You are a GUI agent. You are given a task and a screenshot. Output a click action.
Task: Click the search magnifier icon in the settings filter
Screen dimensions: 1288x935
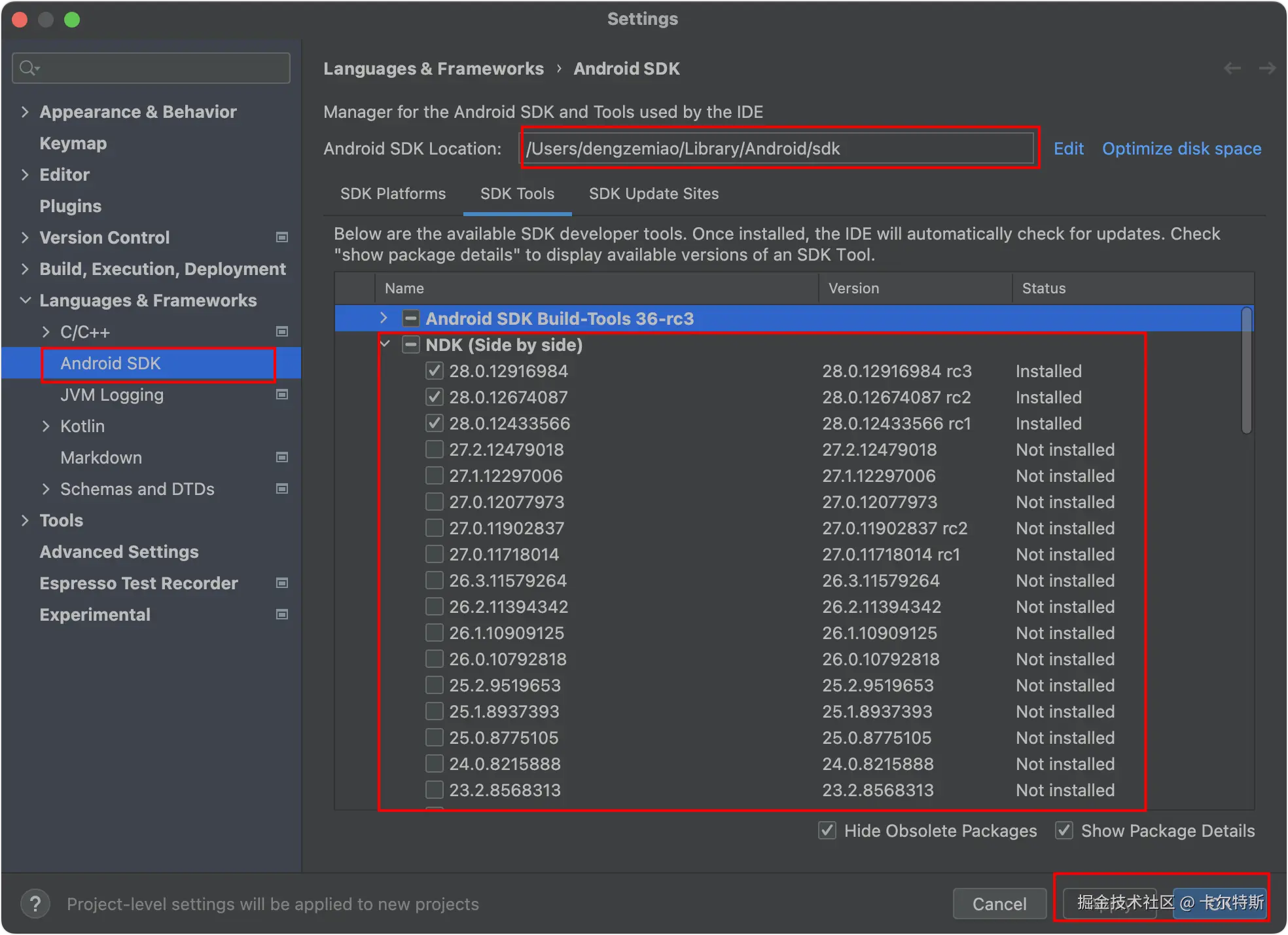pos(28,68)
